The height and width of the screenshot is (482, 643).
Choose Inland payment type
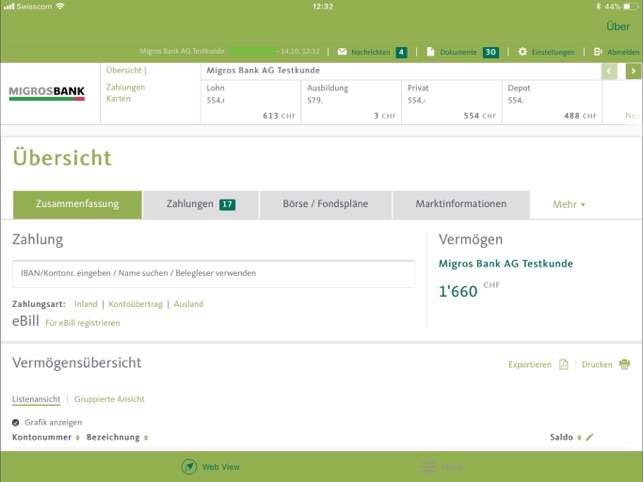pyautogui.click(x=86, y=304)
